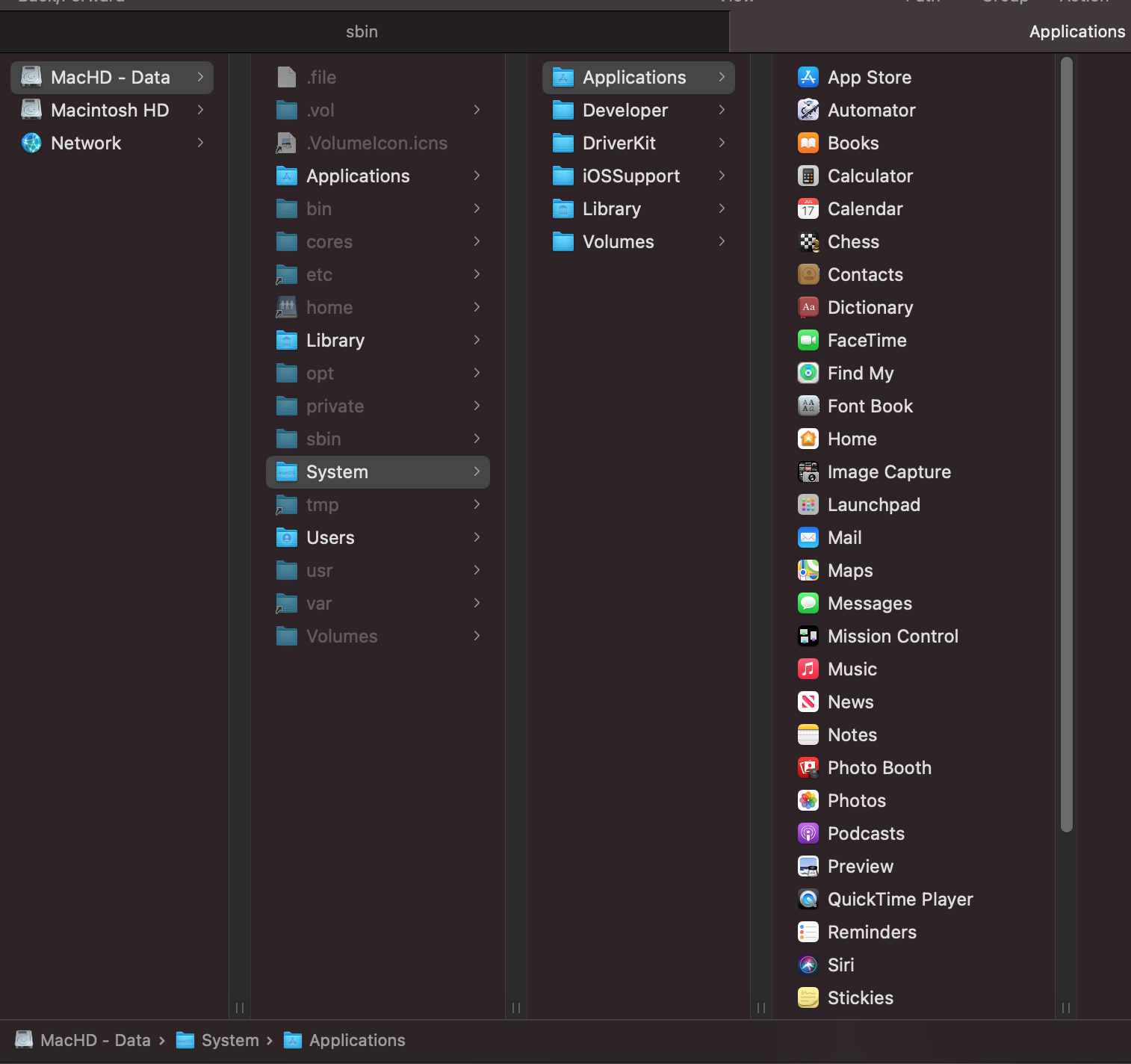Select the opt folder
The width and height of the screenshot is (1131, 1064).
pos(378,373)
